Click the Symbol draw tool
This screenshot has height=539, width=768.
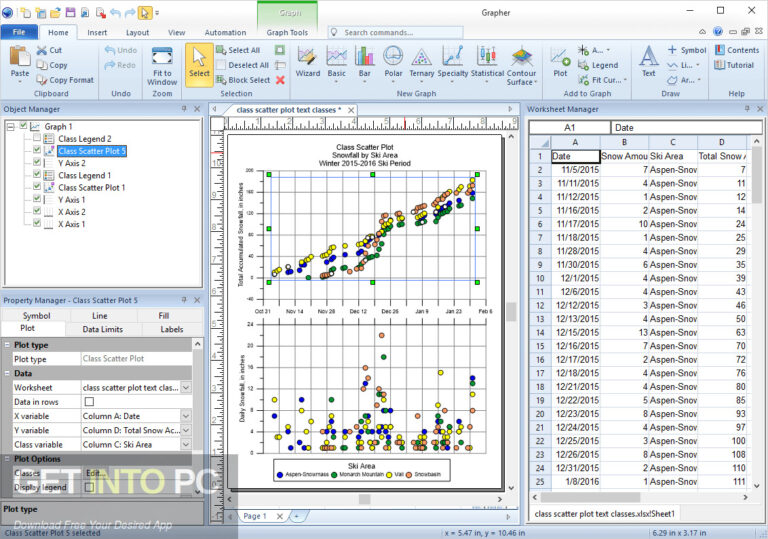tap(687, 50)
